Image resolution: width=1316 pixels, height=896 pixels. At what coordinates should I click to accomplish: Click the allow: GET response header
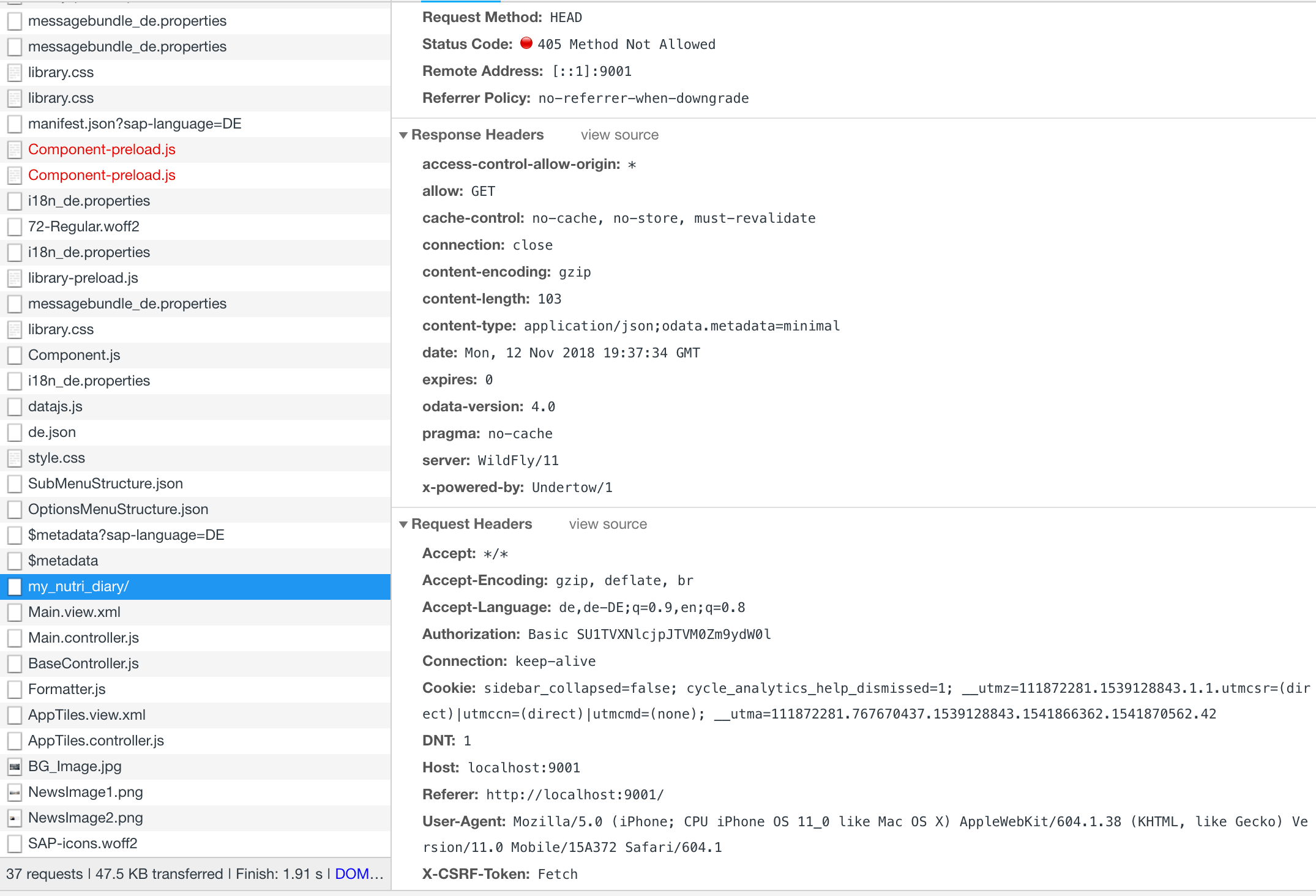point(458,191)
